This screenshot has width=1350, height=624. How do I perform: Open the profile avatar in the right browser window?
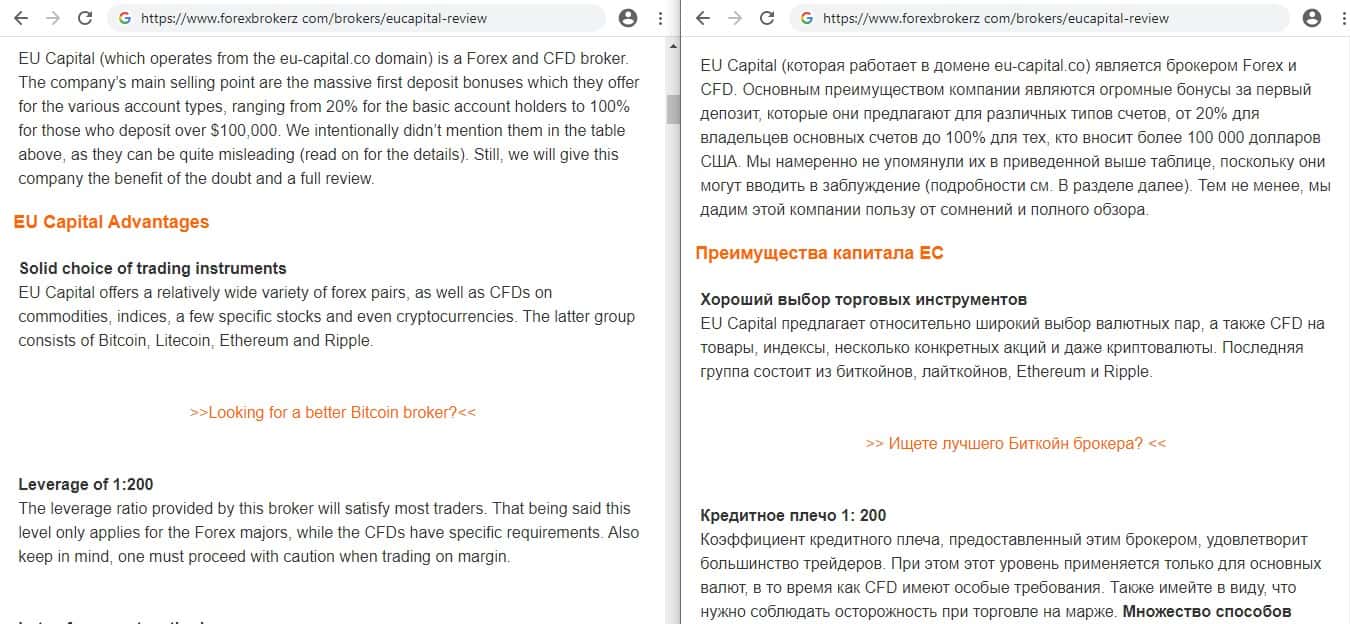[1313, 18]
